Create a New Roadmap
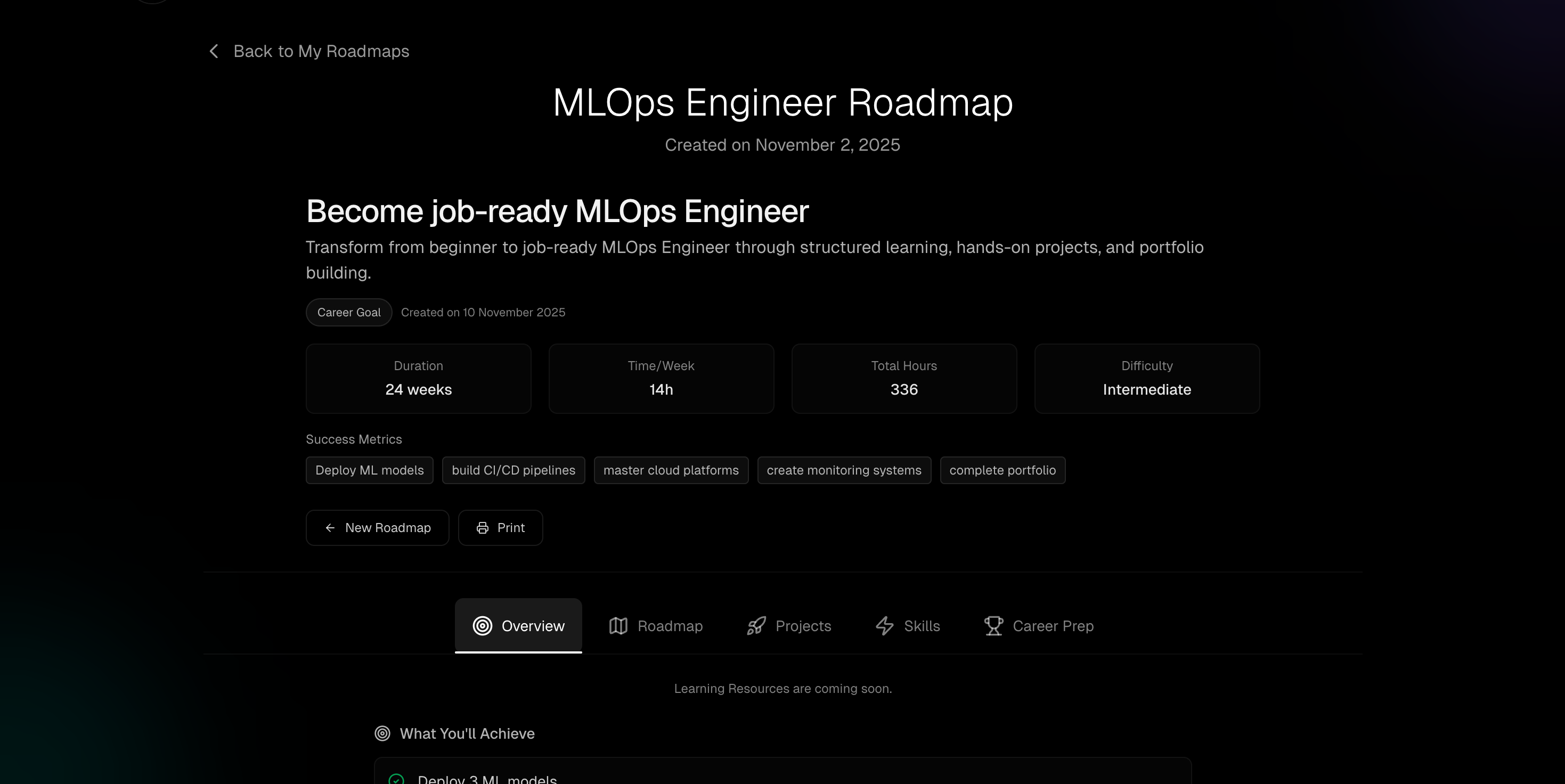Screen dimensions: 1565x784 click(377, 528)
